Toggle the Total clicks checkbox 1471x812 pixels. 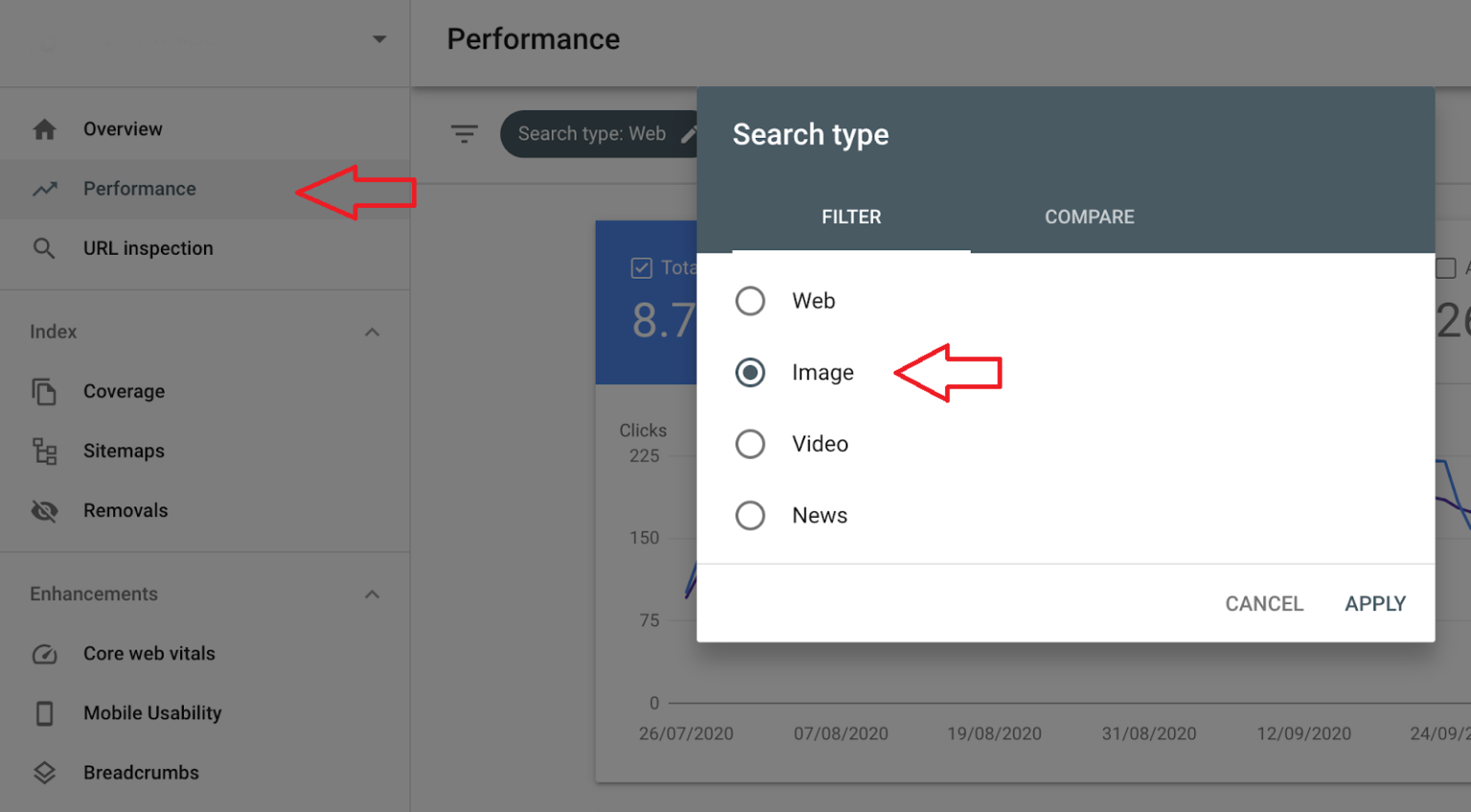point(643,267)
